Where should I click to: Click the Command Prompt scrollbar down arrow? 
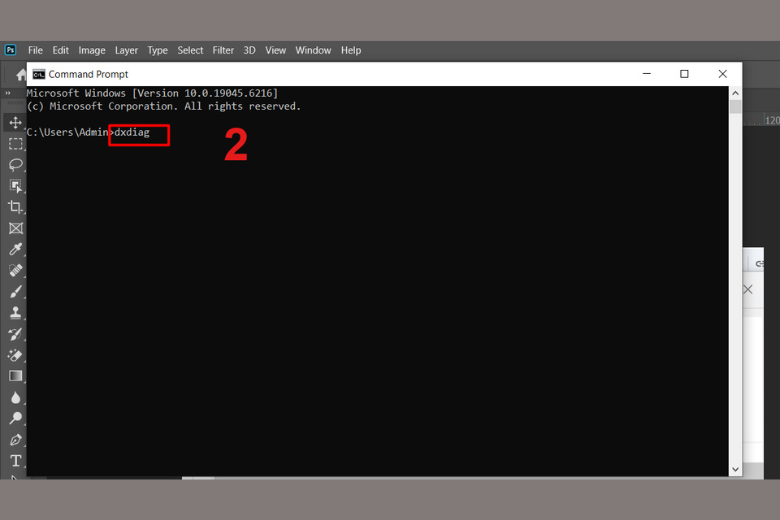pos(735,469)
